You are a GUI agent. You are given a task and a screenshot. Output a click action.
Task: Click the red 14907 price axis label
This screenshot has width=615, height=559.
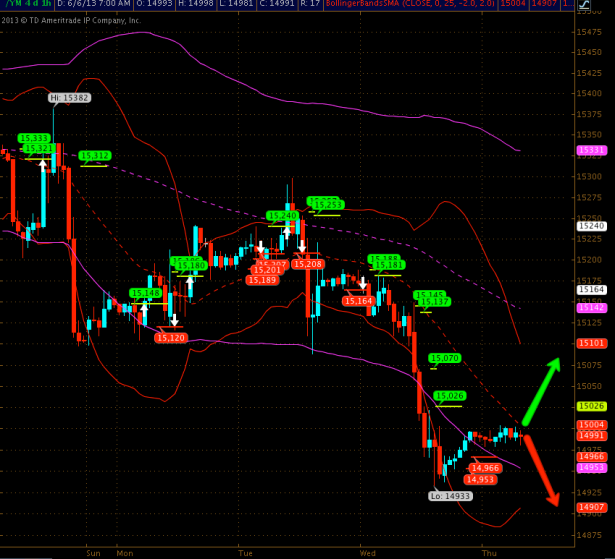pyautogui.click(x=591, y=507)
